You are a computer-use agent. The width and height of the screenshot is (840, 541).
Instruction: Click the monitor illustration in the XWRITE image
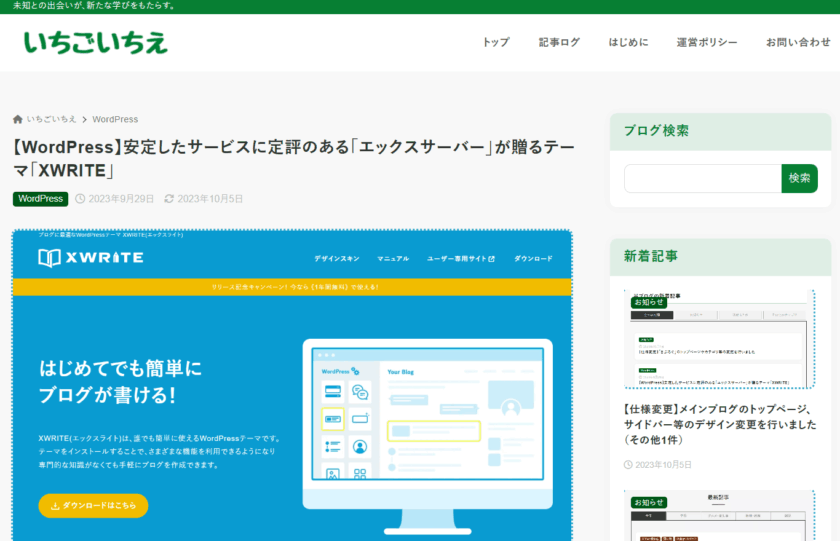(428, 437)
